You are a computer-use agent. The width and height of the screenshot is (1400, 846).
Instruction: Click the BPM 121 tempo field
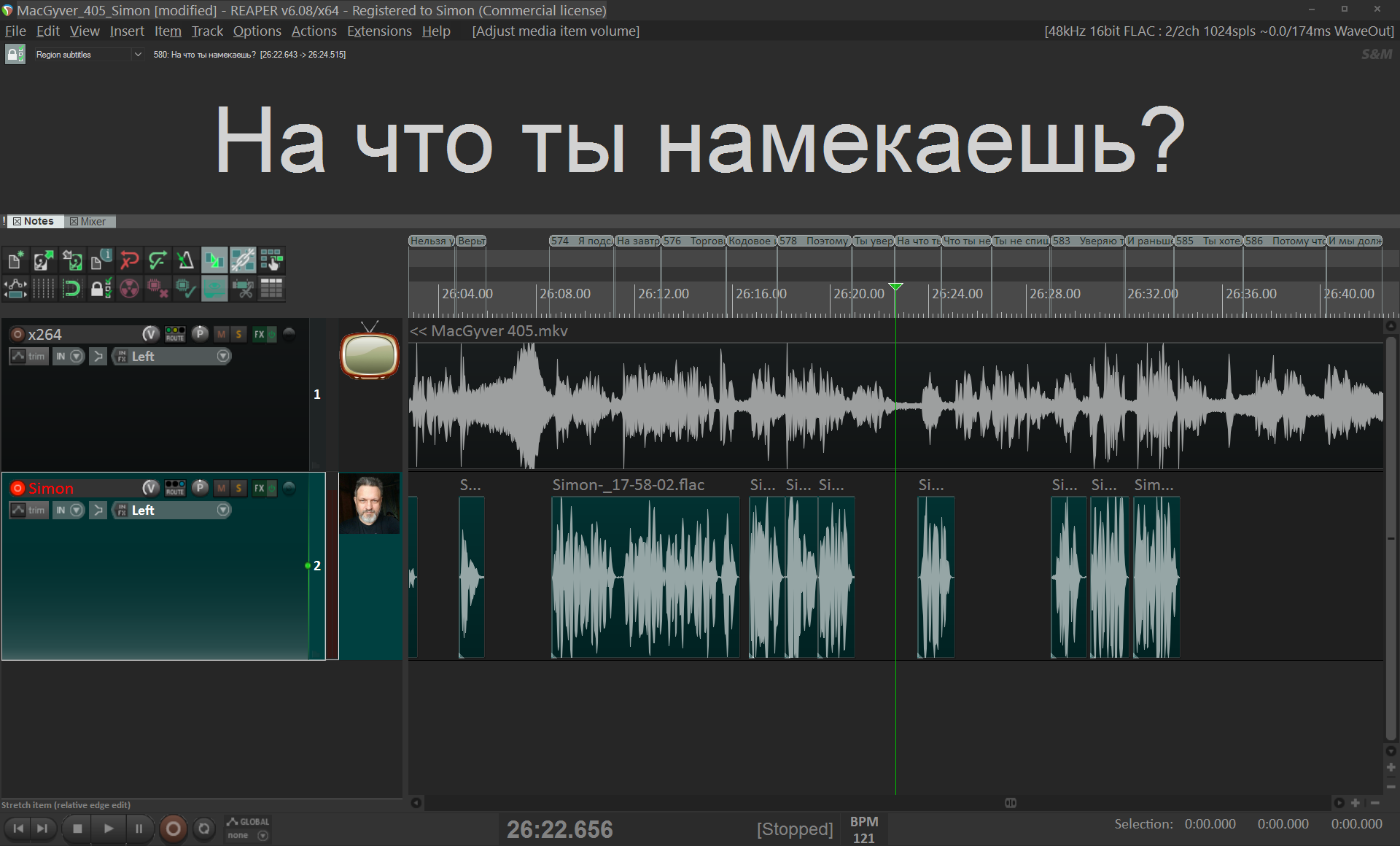[x=864, y=830]
